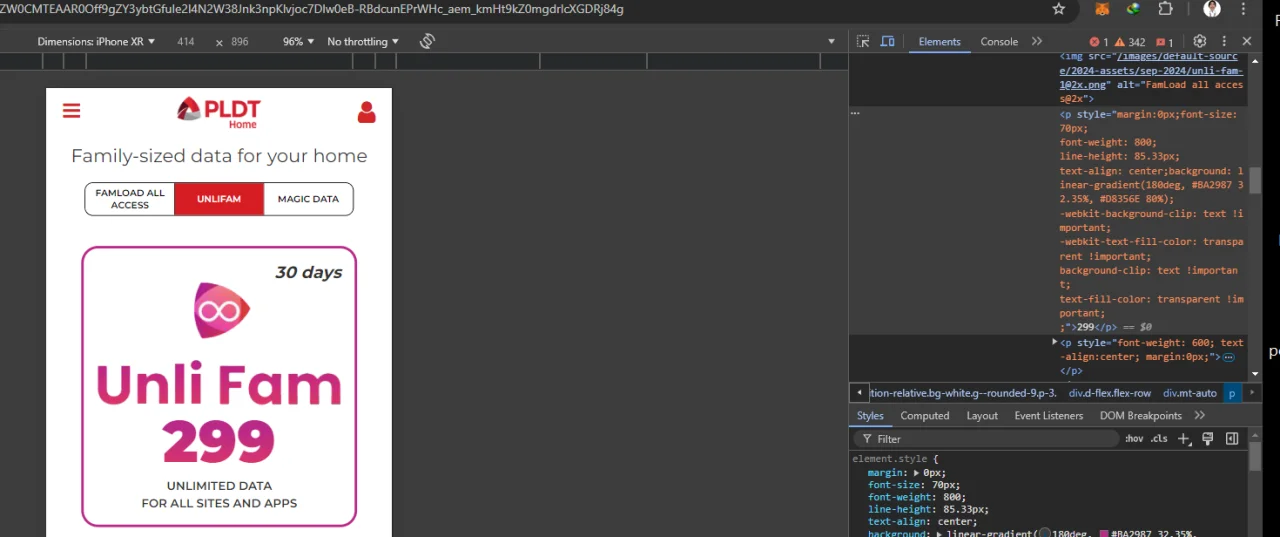Click the rotate device icon

pyautogui.click(x=427, y=41)
